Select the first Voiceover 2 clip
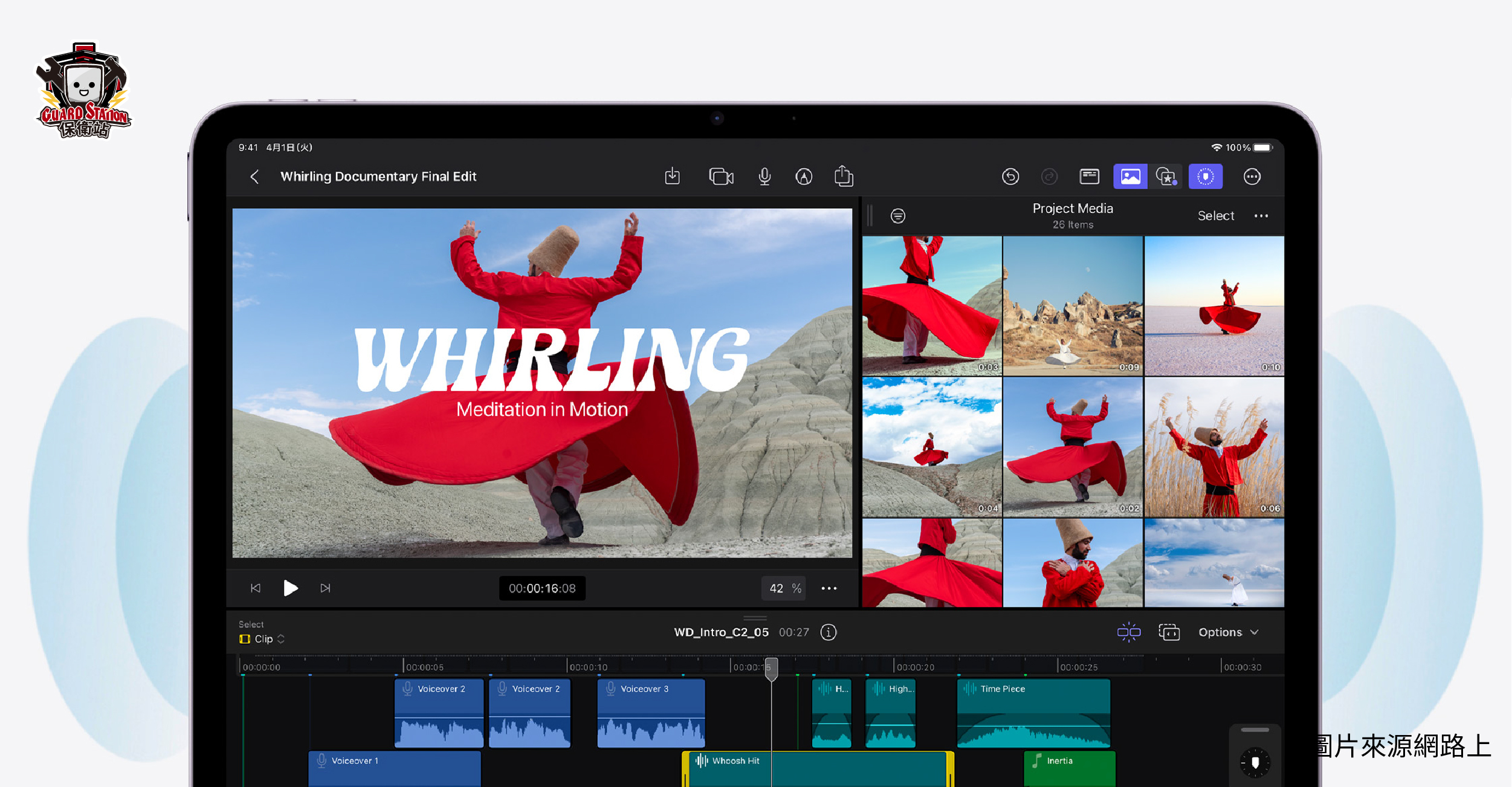Image resolution: width=1512 pixels, height=787 pixels. click(x=439, y=713)
